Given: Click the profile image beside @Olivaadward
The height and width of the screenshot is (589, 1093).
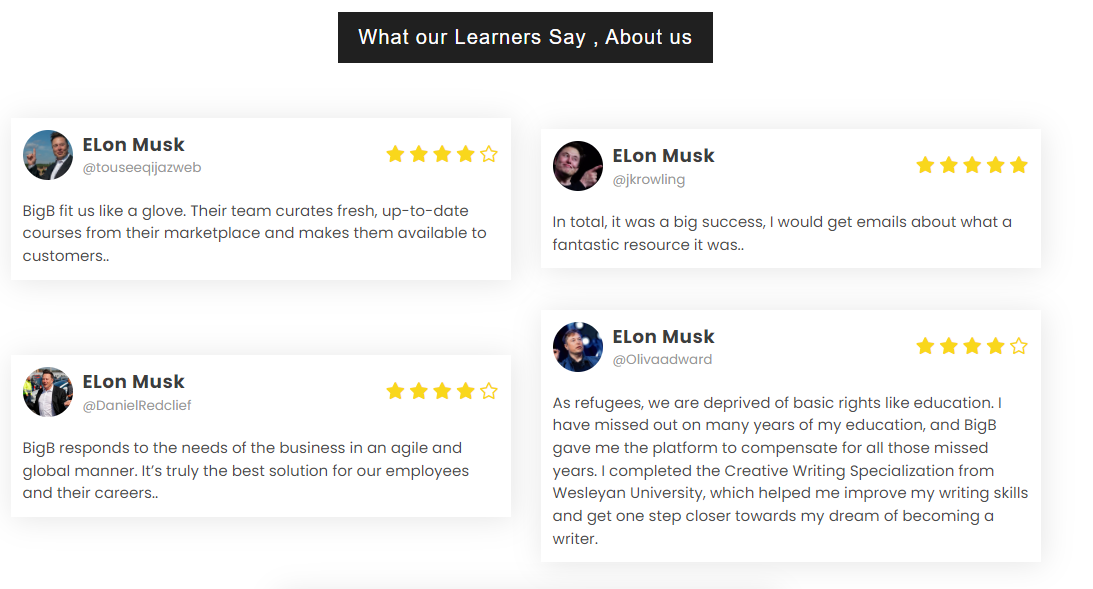Looking at the screenshot, I should click(577, 347).
